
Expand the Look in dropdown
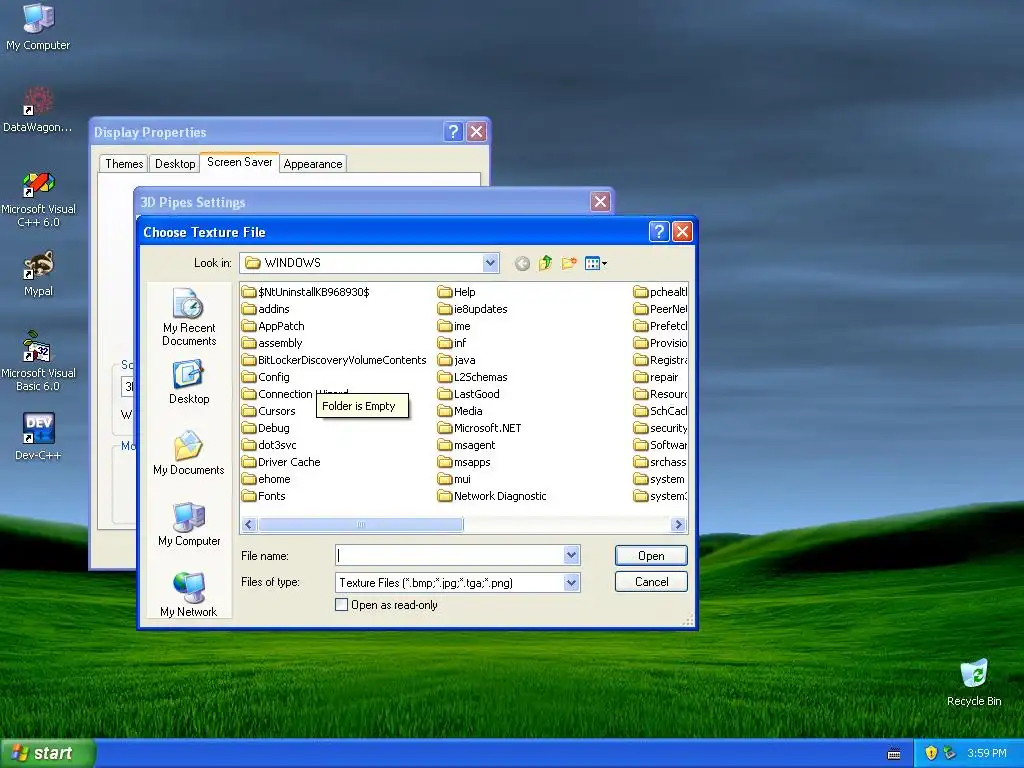490,263
